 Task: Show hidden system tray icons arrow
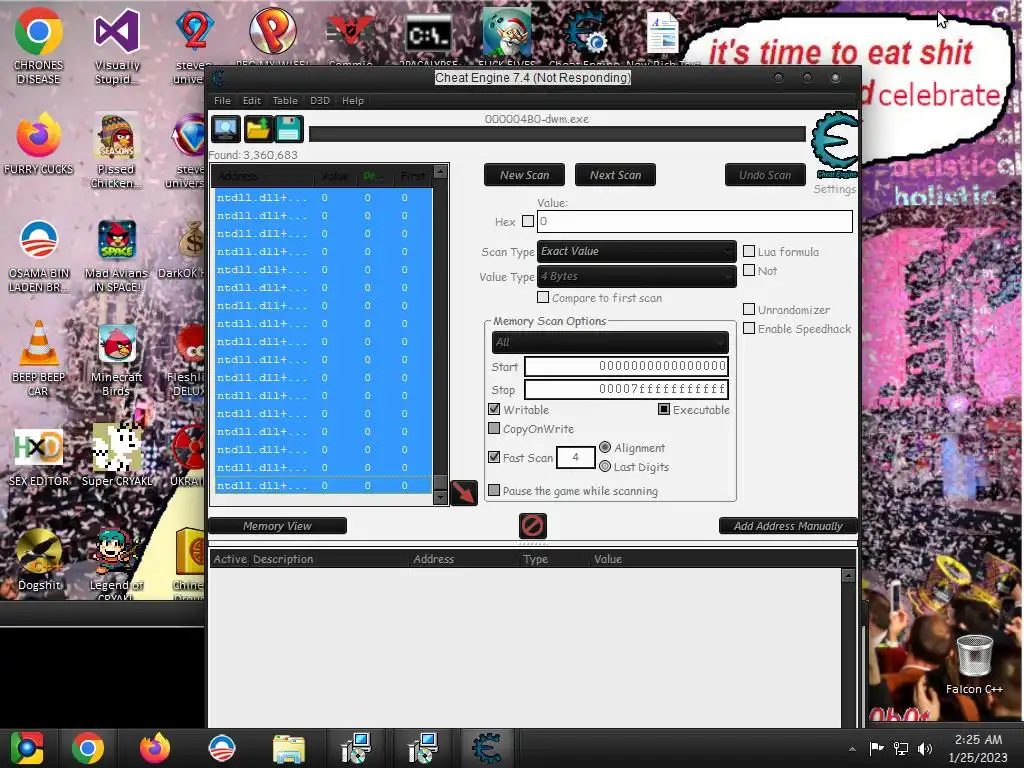[x=852, y=749]
